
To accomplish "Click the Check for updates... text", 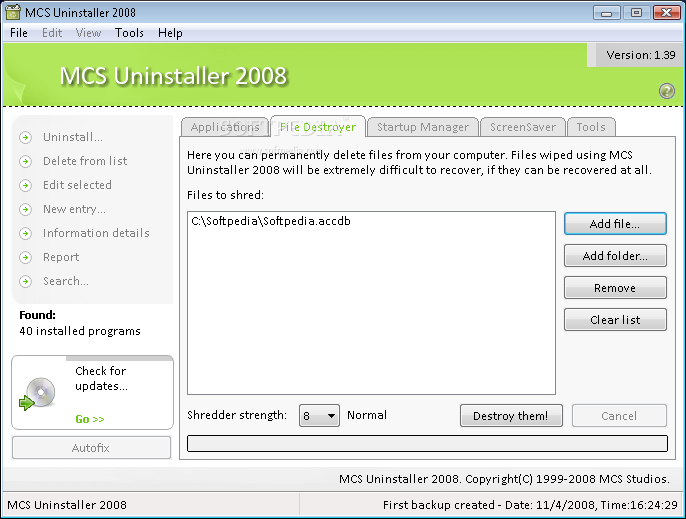I will point(102,379).
